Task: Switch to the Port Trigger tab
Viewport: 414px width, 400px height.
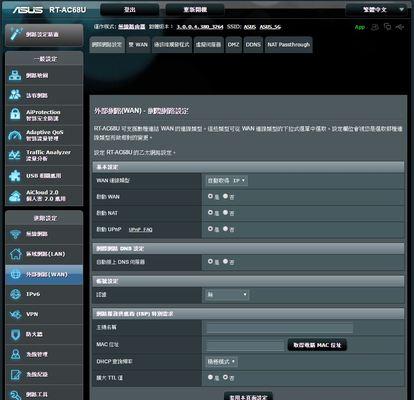Action: point(172,45)
